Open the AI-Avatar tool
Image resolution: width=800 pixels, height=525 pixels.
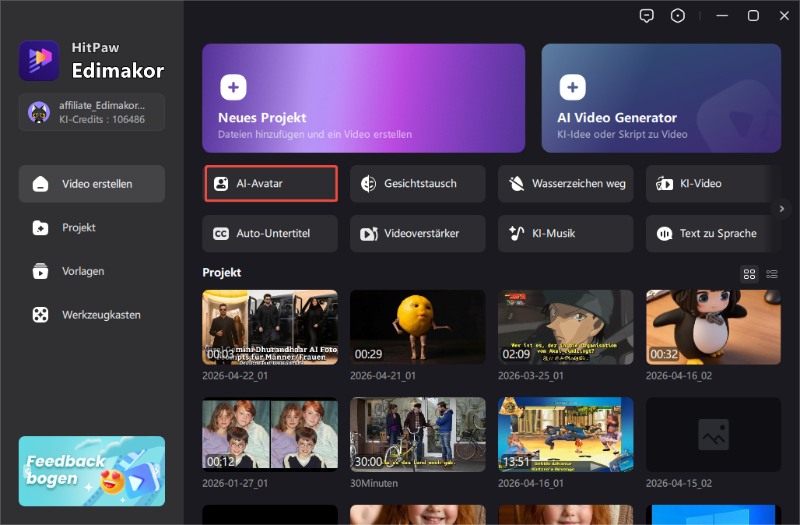271,184
